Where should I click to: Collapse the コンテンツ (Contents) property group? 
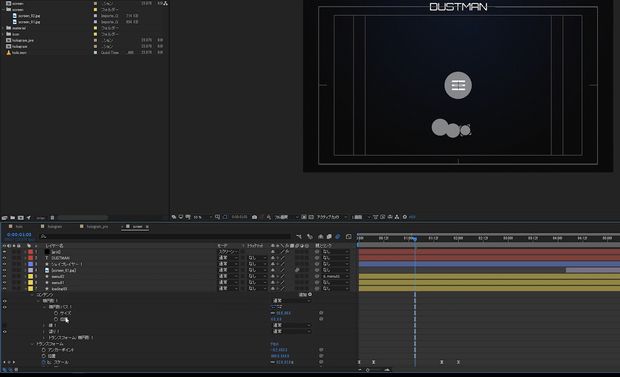(x=33, y=295)
